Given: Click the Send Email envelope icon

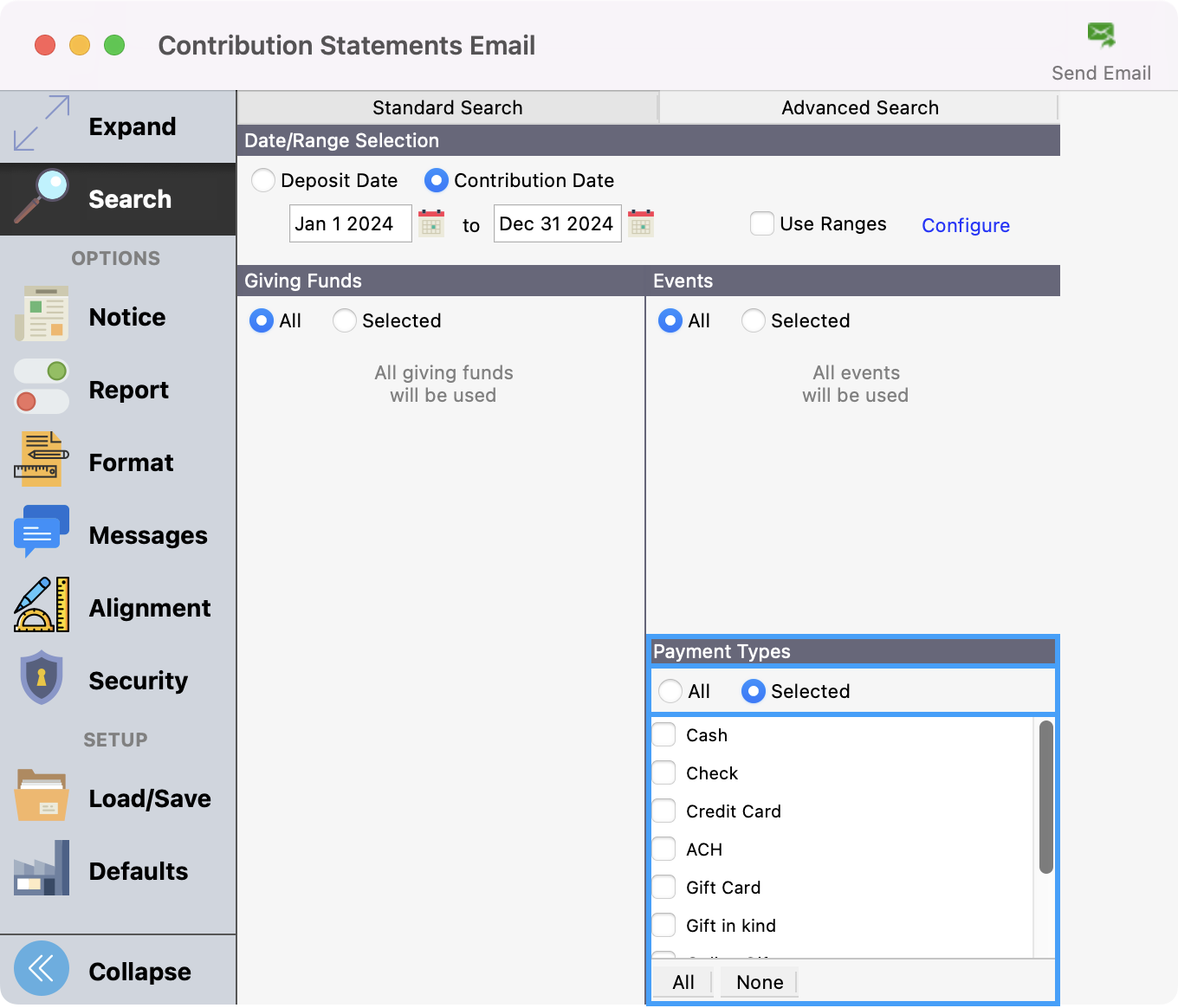Looking at the screenshot, I should [1101, 36].
